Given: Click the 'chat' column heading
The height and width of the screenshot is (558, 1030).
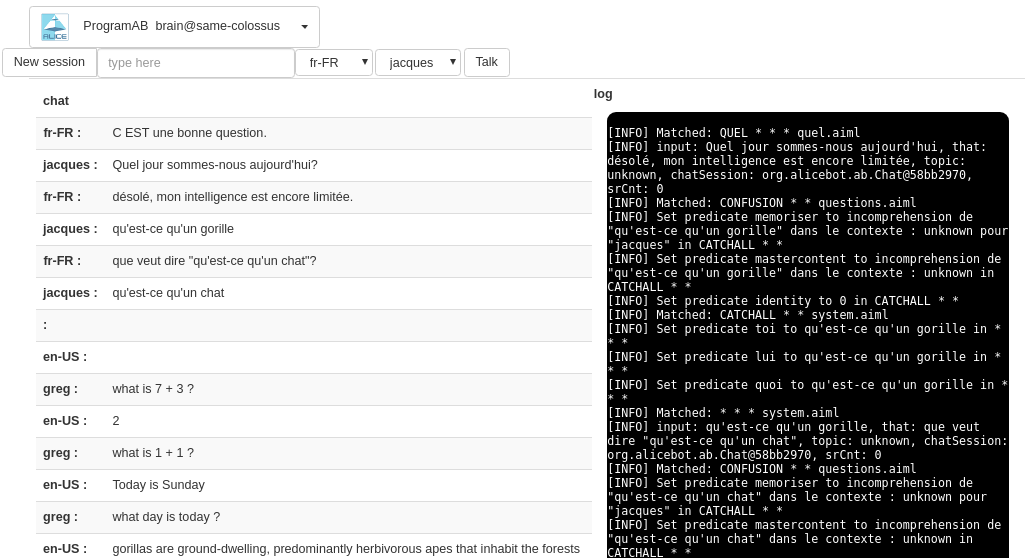Looking at the screenshot, I should [56, 101].
